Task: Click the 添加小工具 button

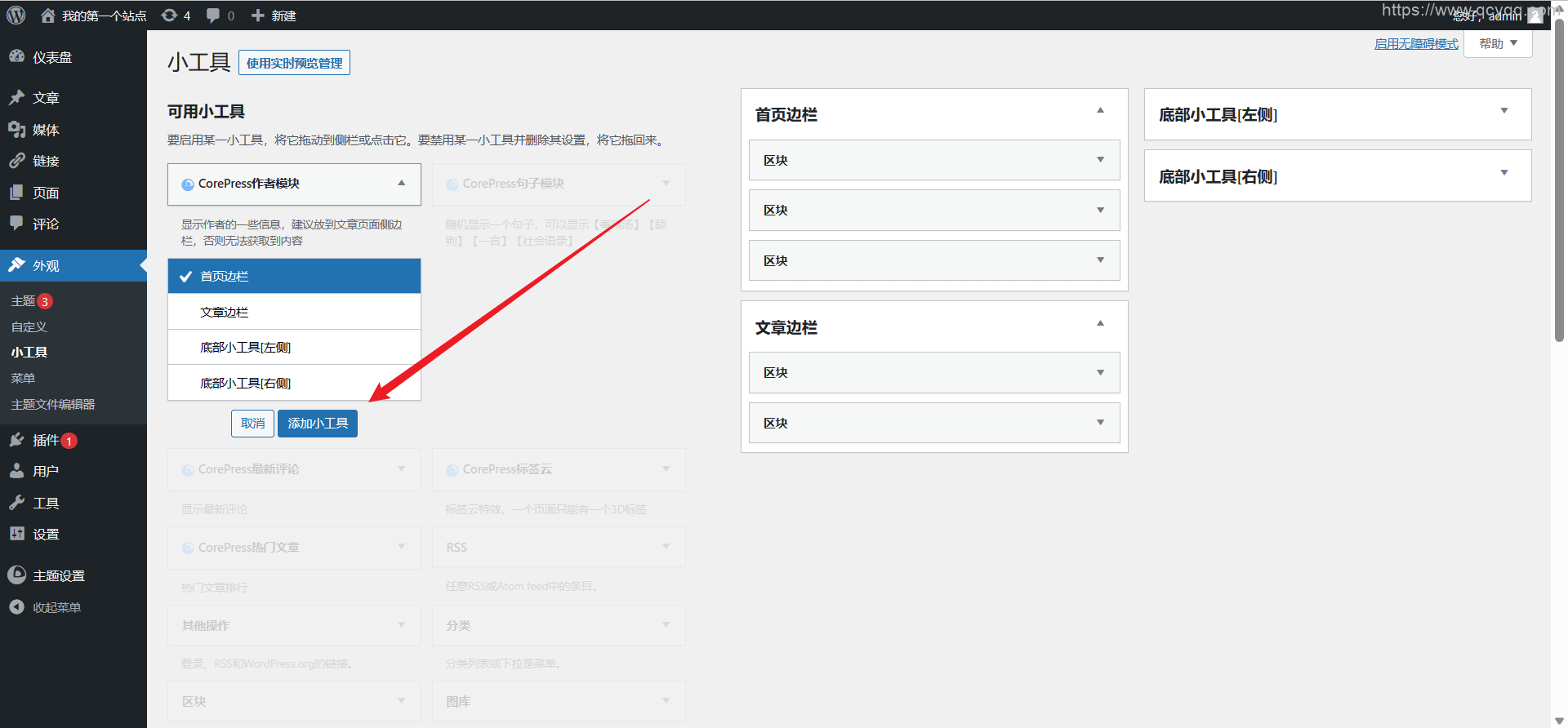Action: tap(318, 424)
